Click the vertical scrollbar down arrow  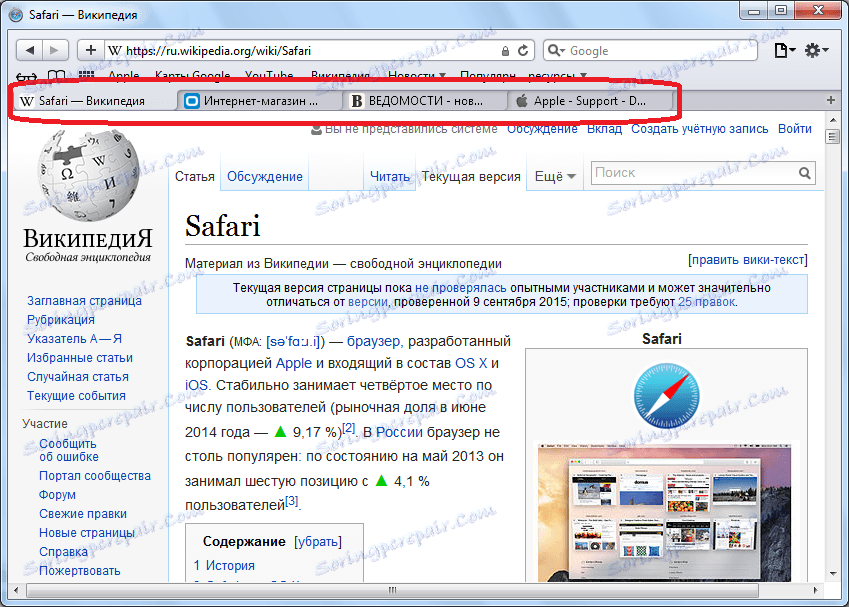833,573
